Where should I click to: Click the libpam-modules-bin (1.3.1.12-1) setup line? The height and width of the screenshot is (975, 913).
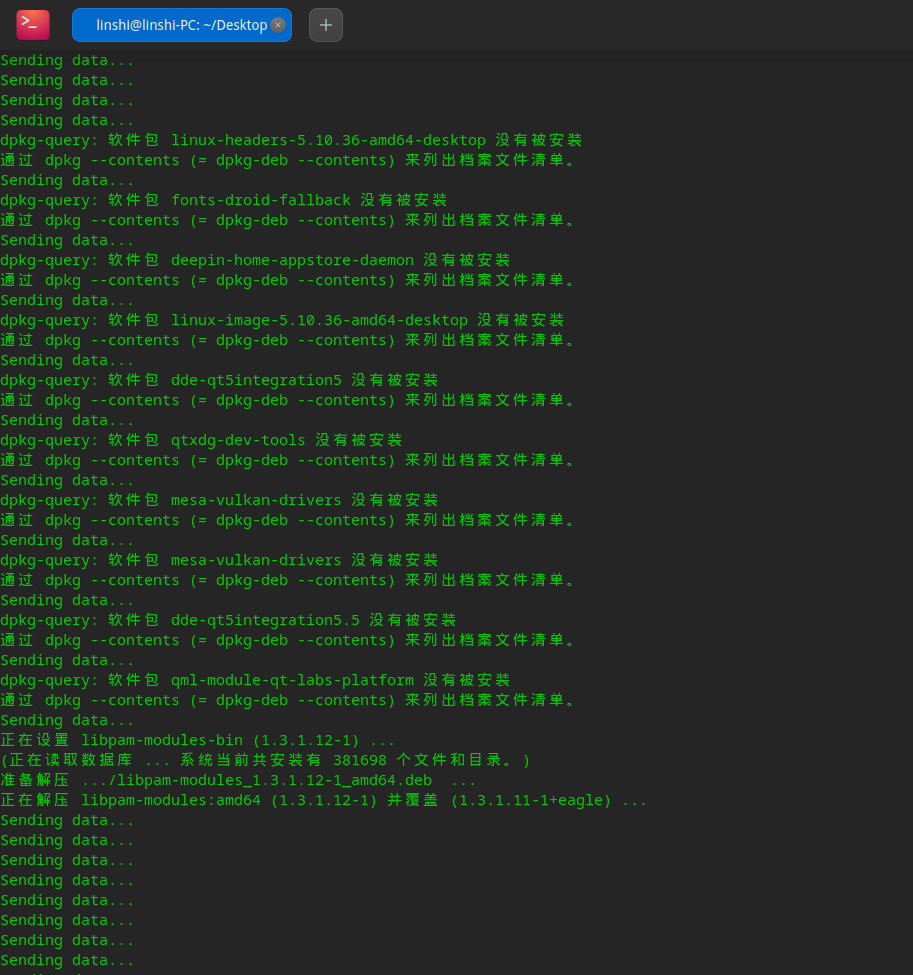(198, 741)
